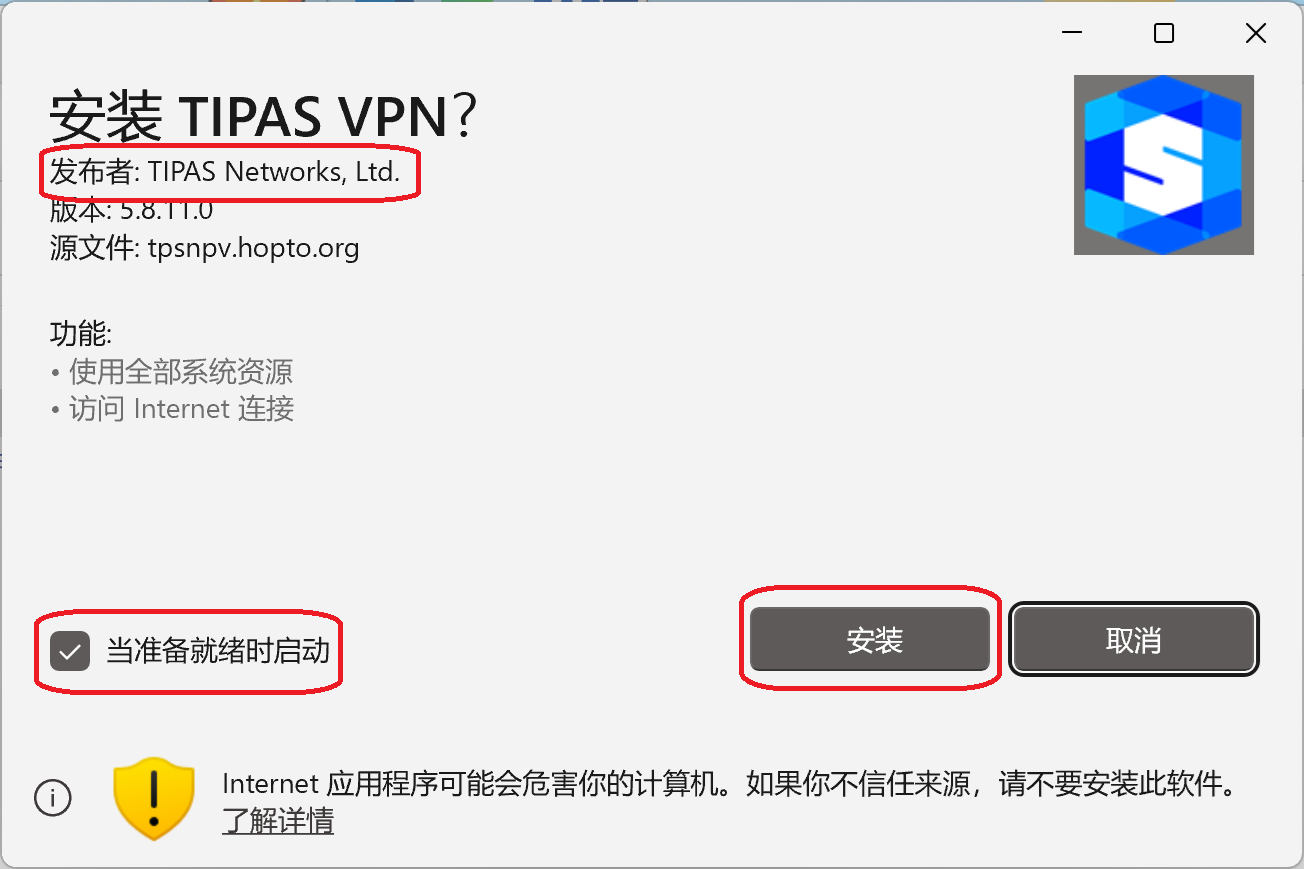Viewport: 1304px width, 869px height.
Task: Click the 取消 button to cancel
Action: click(x=1134, y=640)
